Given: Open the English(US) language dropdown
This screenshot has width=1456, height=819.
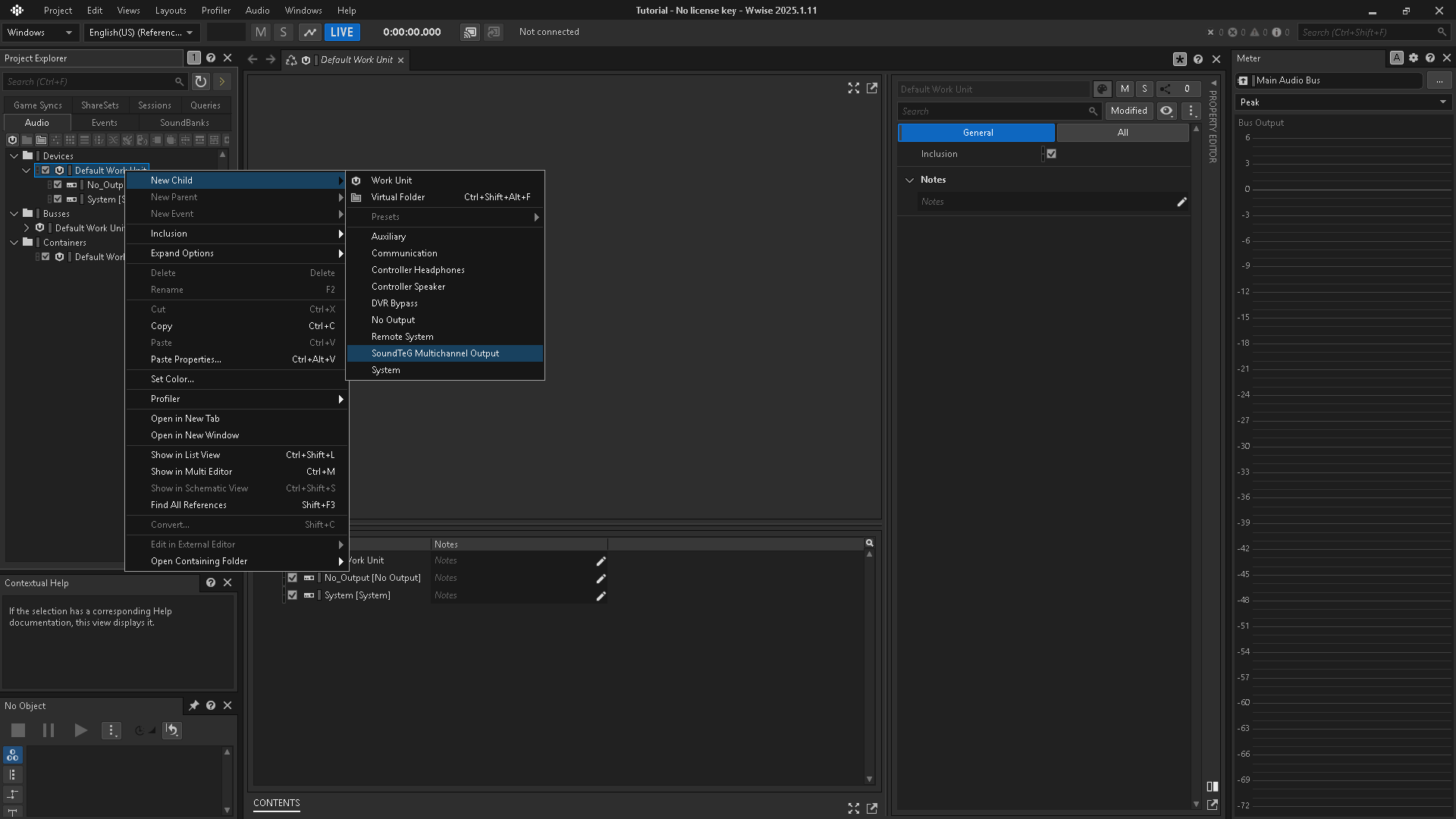Looking at the screenshot, I should click(x=141, y=32).
